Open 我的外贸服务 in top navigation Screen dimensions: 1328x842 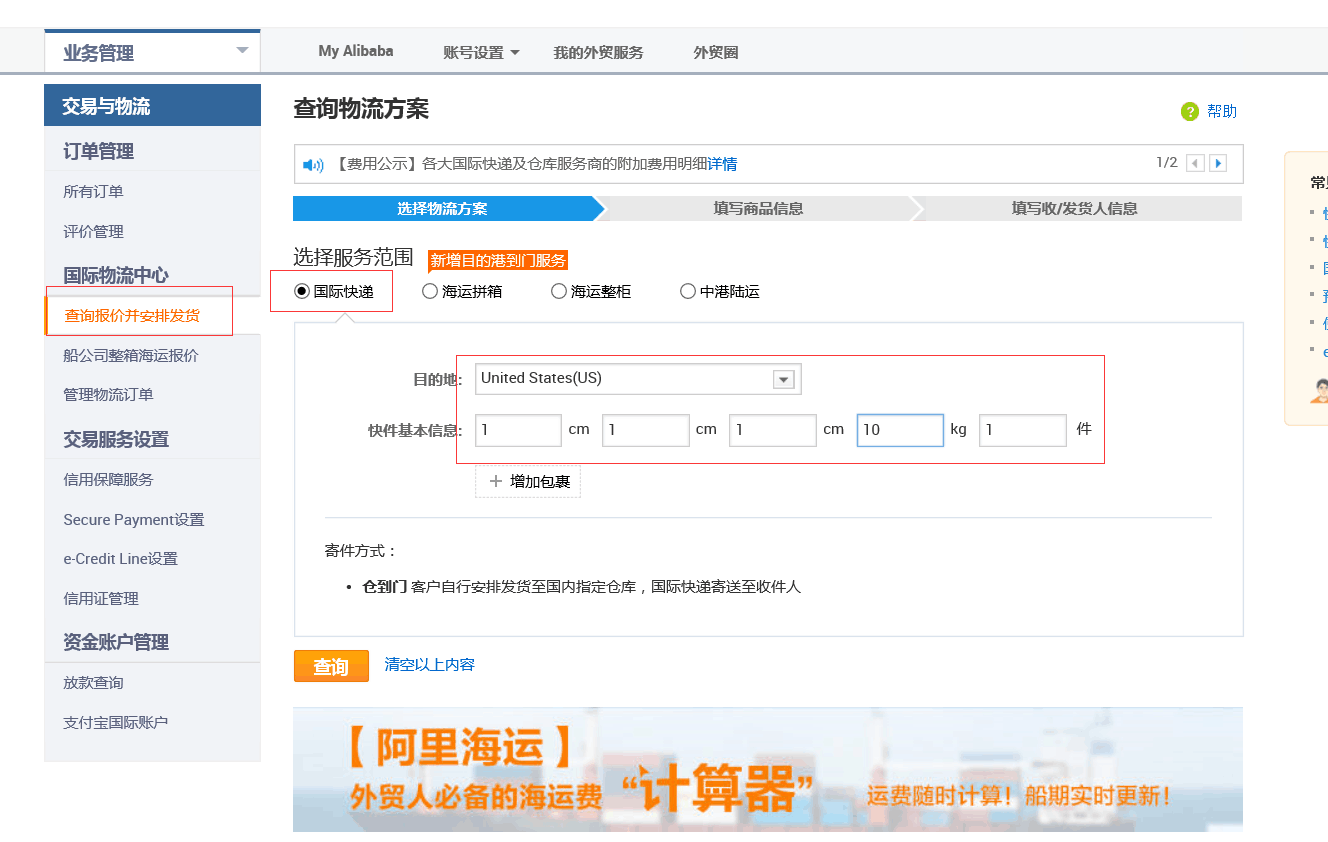[x=598, y=52]
